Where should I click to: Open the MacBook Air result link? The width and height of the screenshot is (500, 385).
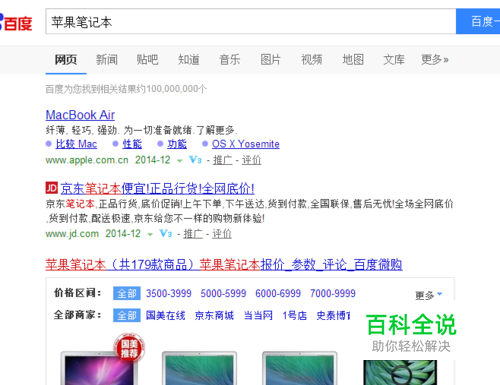80,115
